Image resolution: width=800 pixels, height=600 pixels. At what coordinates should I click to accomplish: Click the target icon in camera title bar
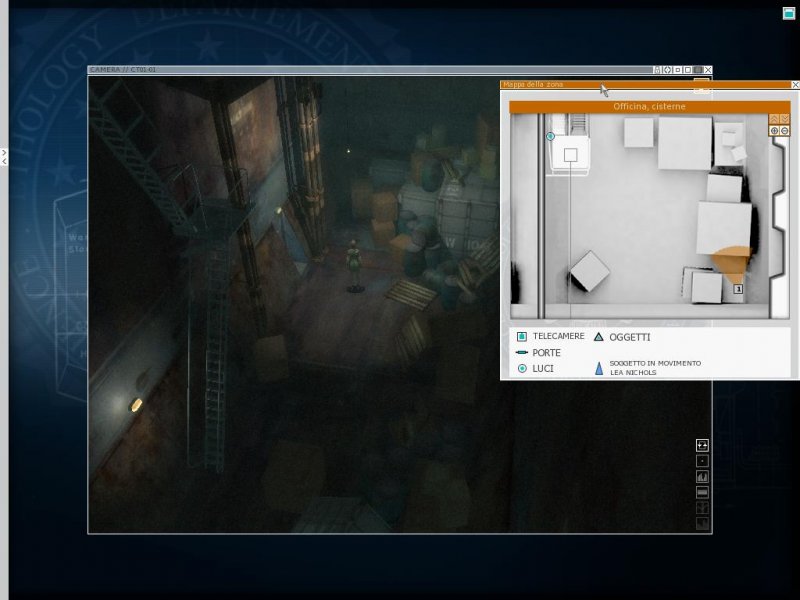coord(668,70)
